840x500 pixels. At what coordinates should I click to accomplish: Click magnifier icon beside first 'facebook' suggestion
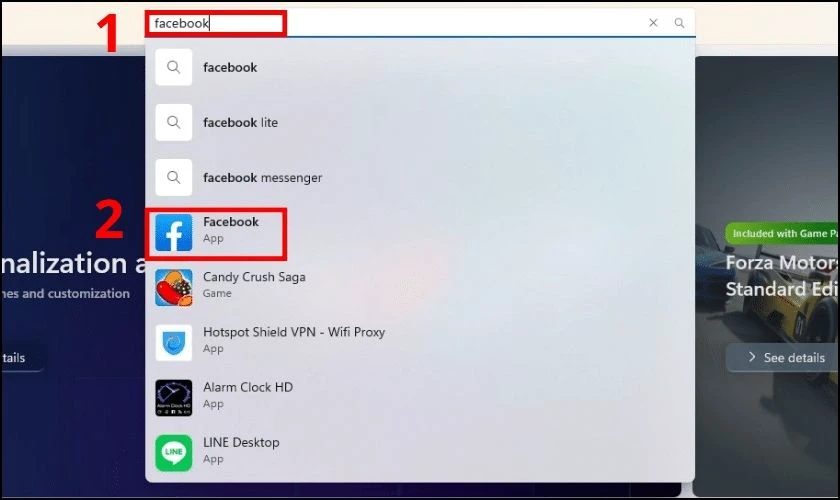[x=174, y=68]
